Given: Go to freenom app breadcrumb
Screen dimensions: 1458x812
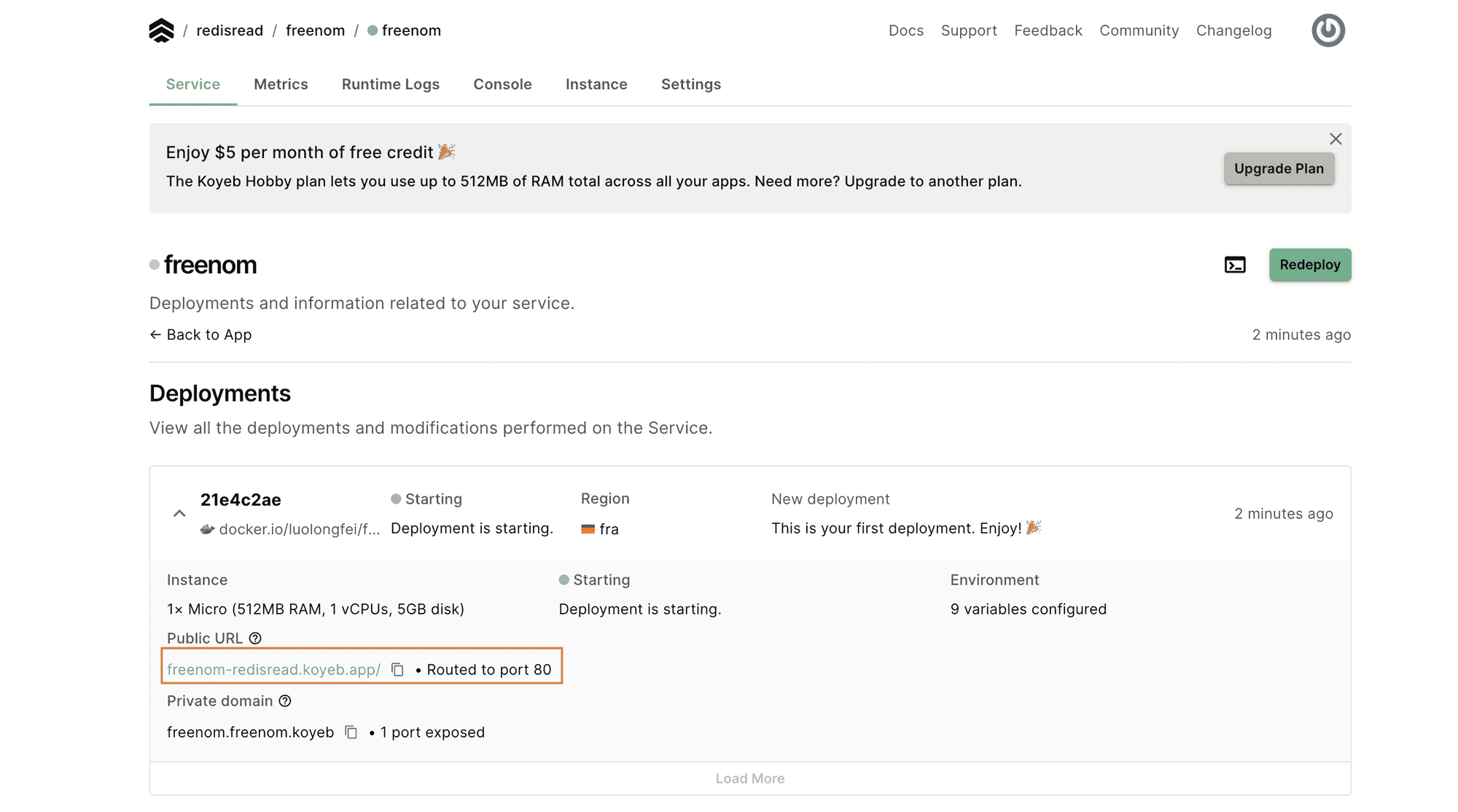Looking at the screenshot, I should [x=315, y=31].
